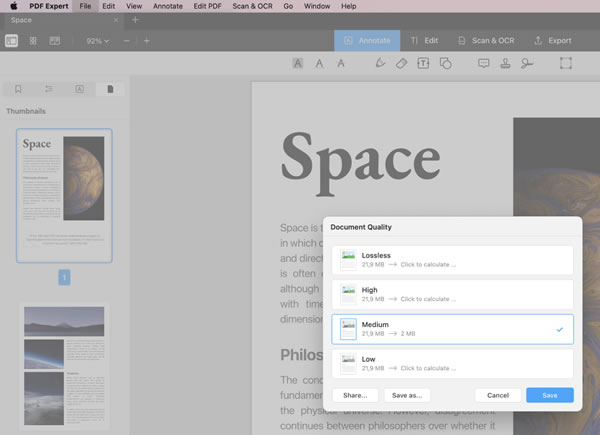Image resolution: width=600 pixels, height=435 pixels.
Task: Open the Annotate menu in menu bar
Action: tap(168, 6)
